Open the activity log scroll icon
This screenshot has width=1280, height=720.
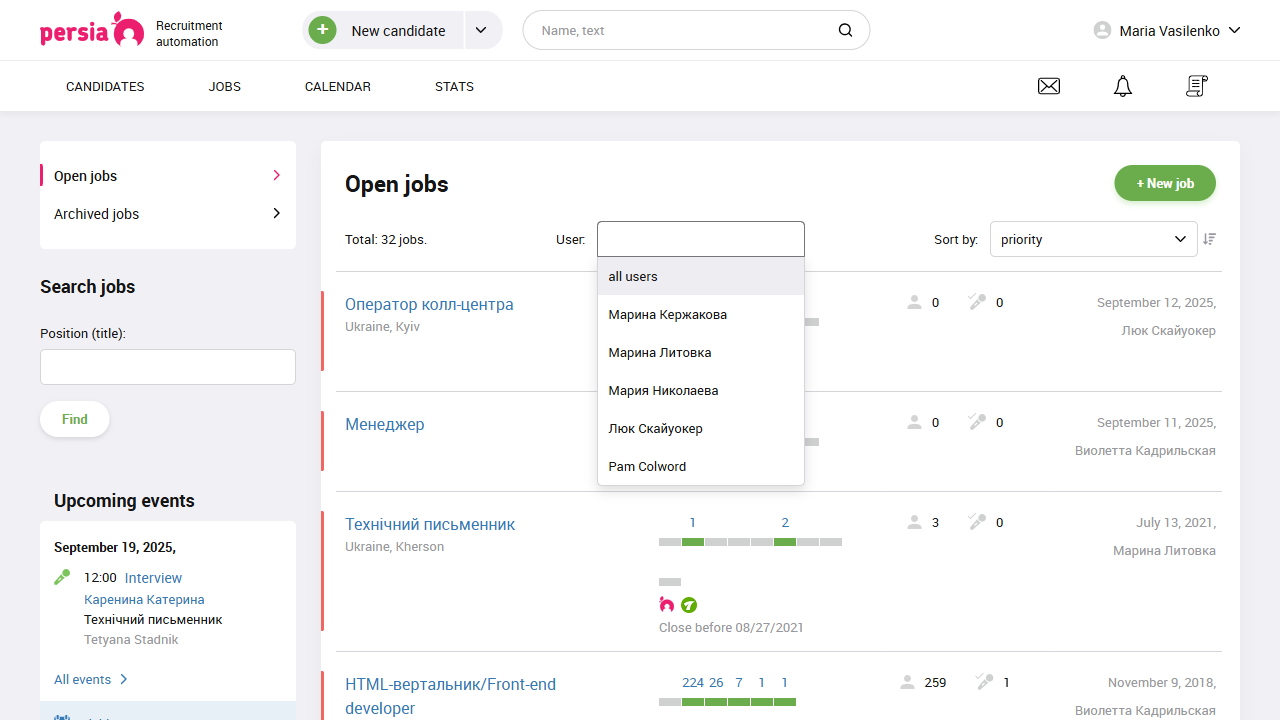click(x=1196, y=86)
